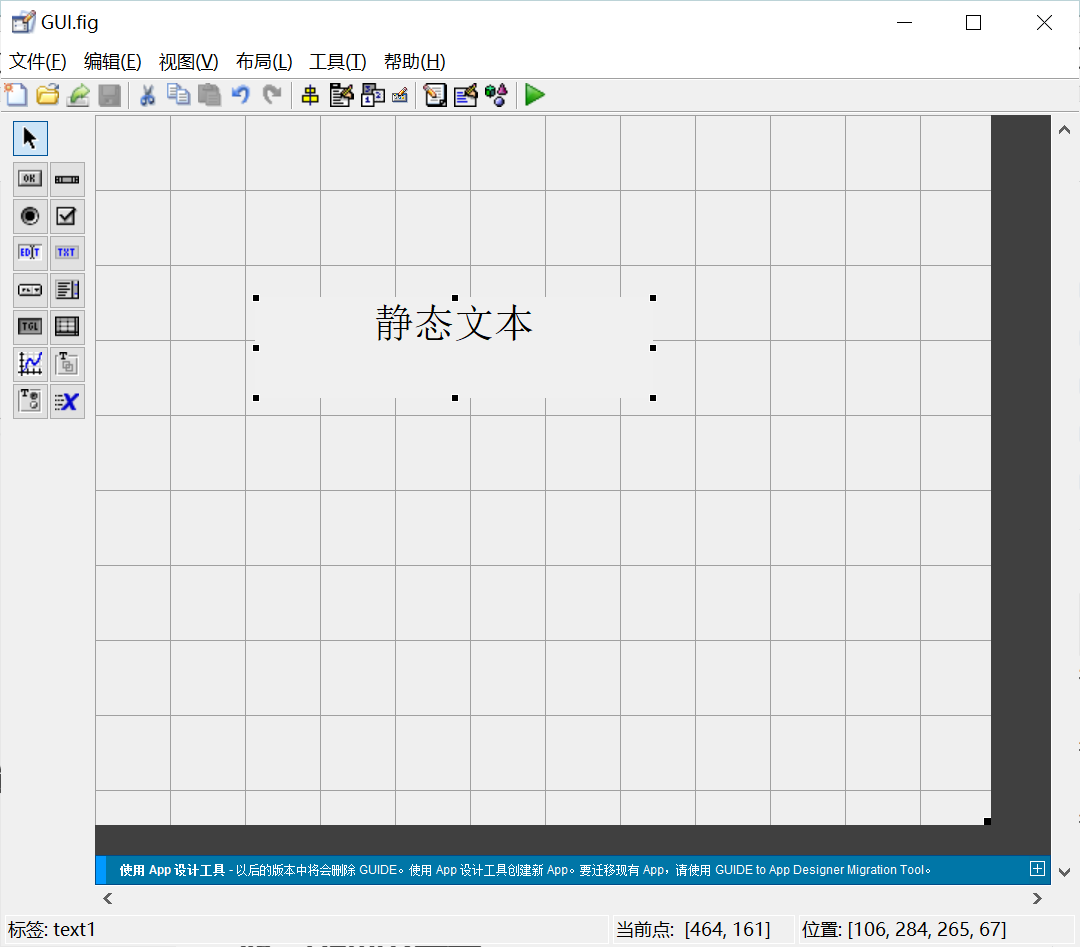Open the Align Objects dialog

click(x=310, y=95)
